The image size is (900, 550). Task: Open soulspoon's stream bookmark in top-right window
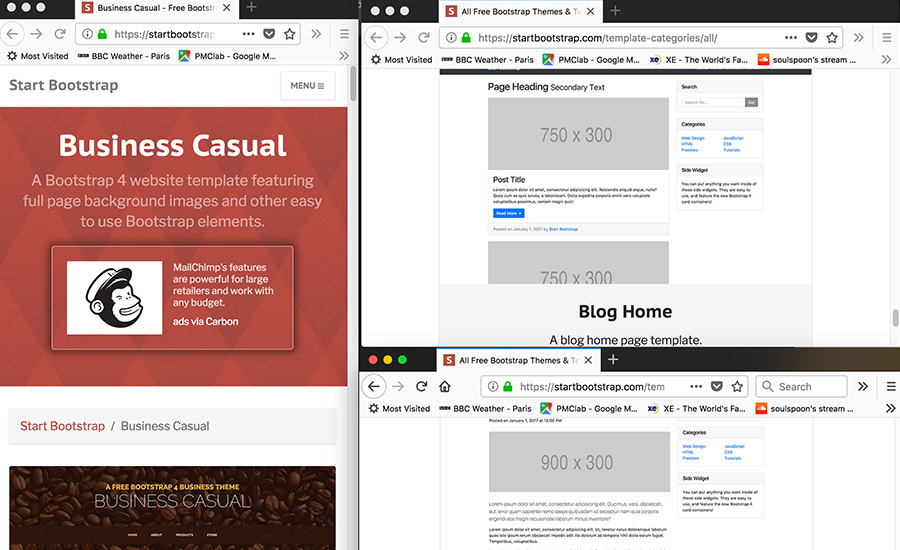point(807,59)
